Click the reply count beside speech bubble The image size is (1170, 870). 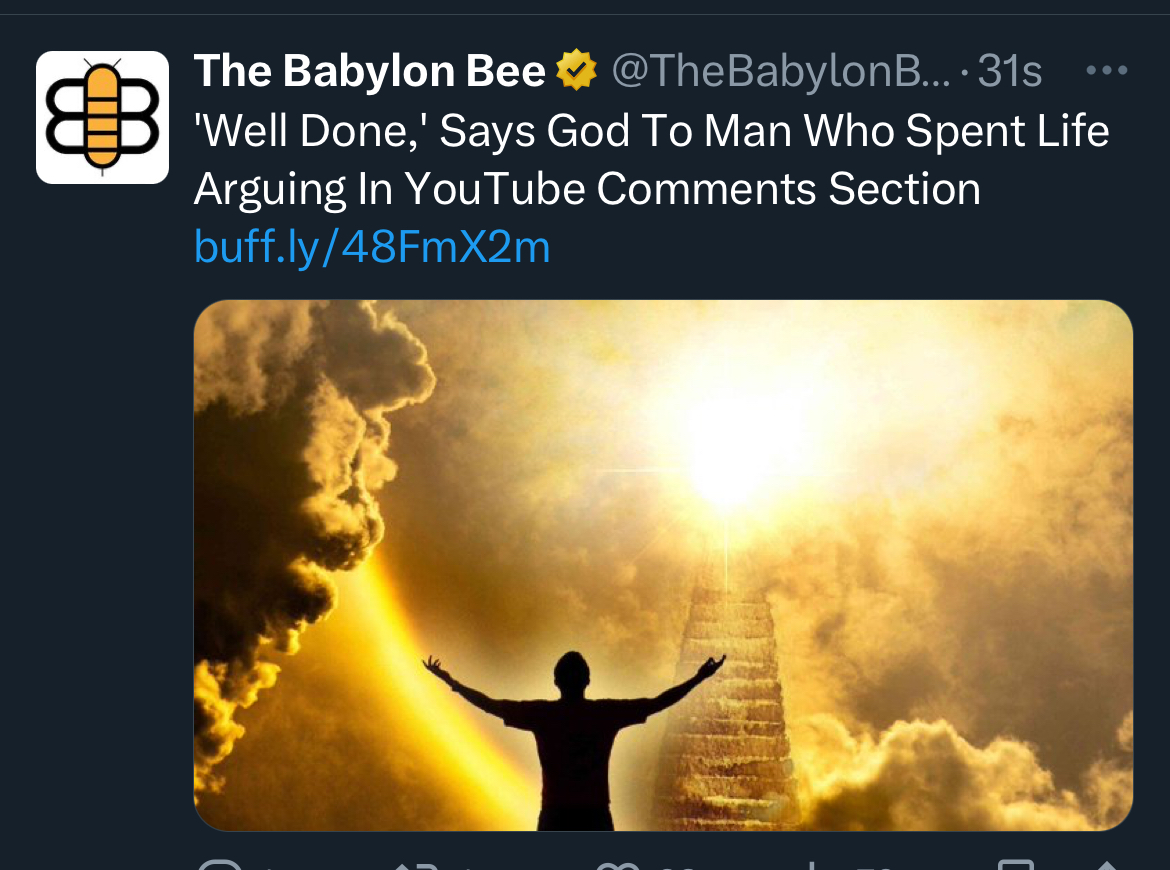point(273,868)
